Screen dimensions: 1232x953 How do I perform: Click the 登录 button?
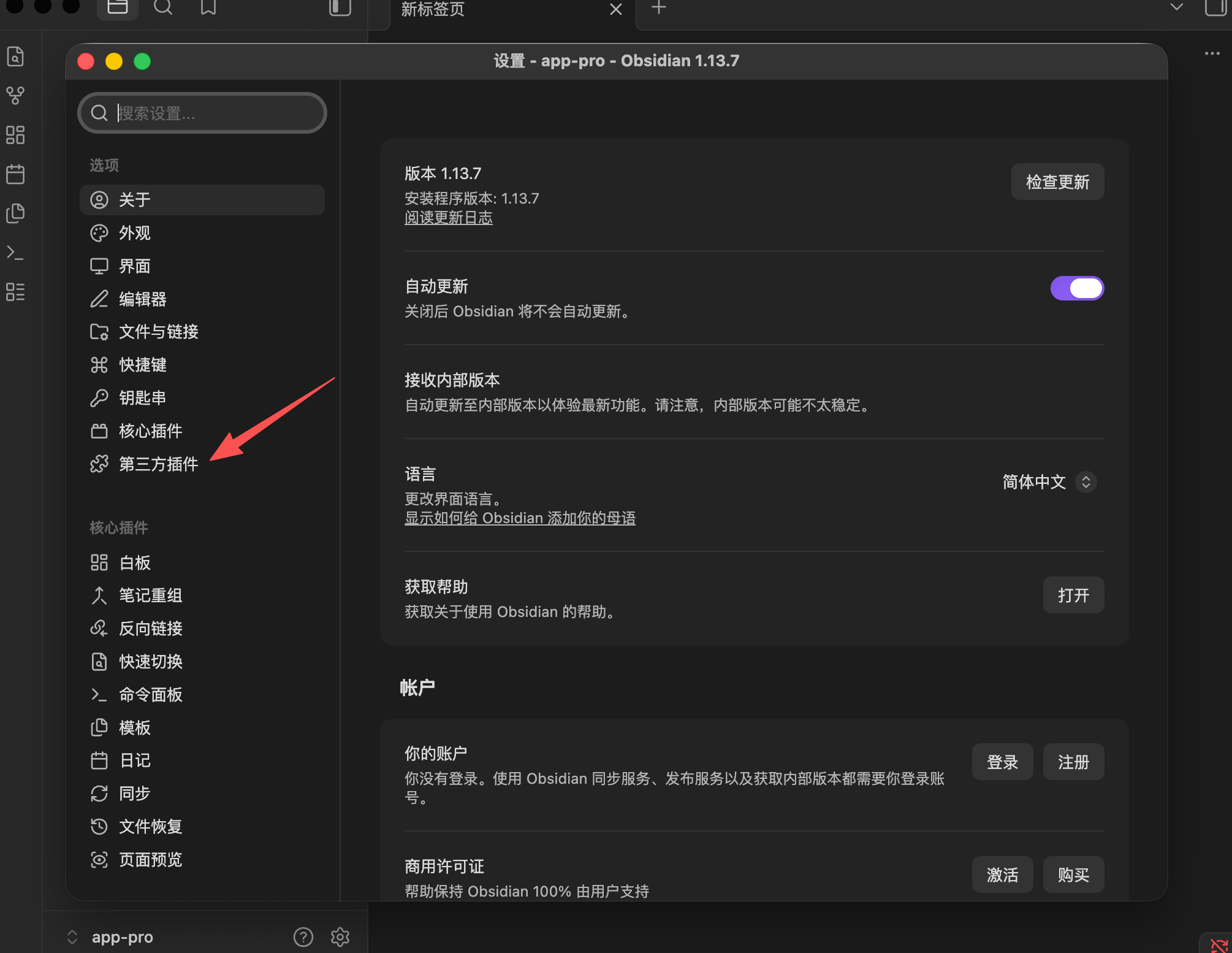click(1002, 762)
